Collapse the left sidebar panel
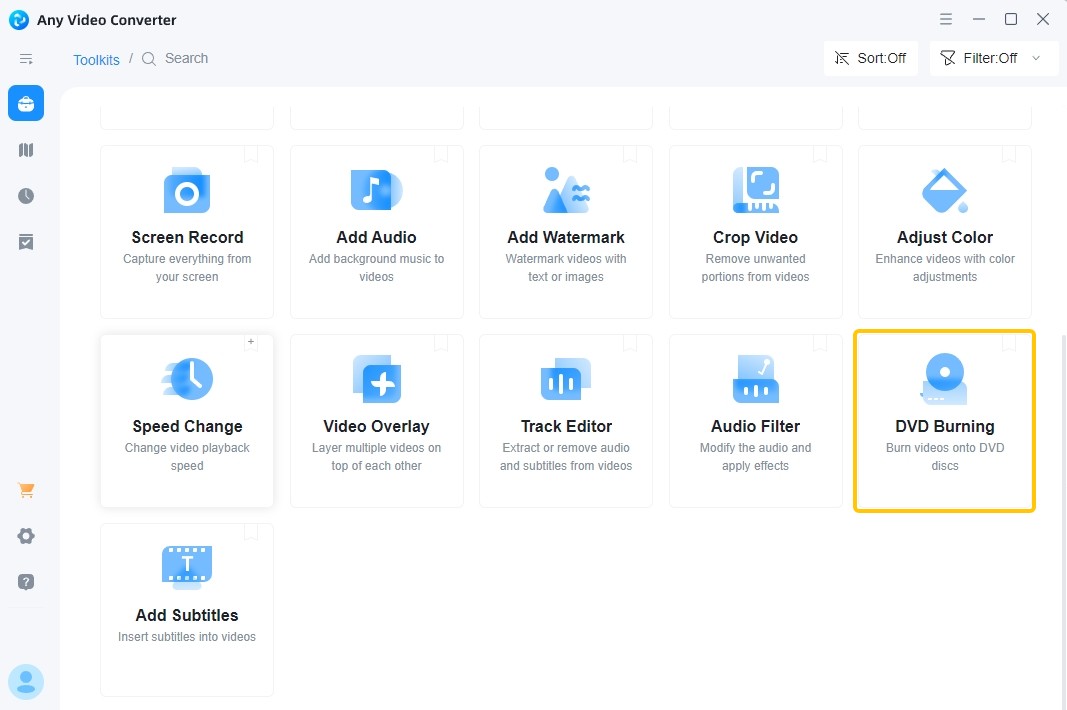 click(x=25, y=58)
